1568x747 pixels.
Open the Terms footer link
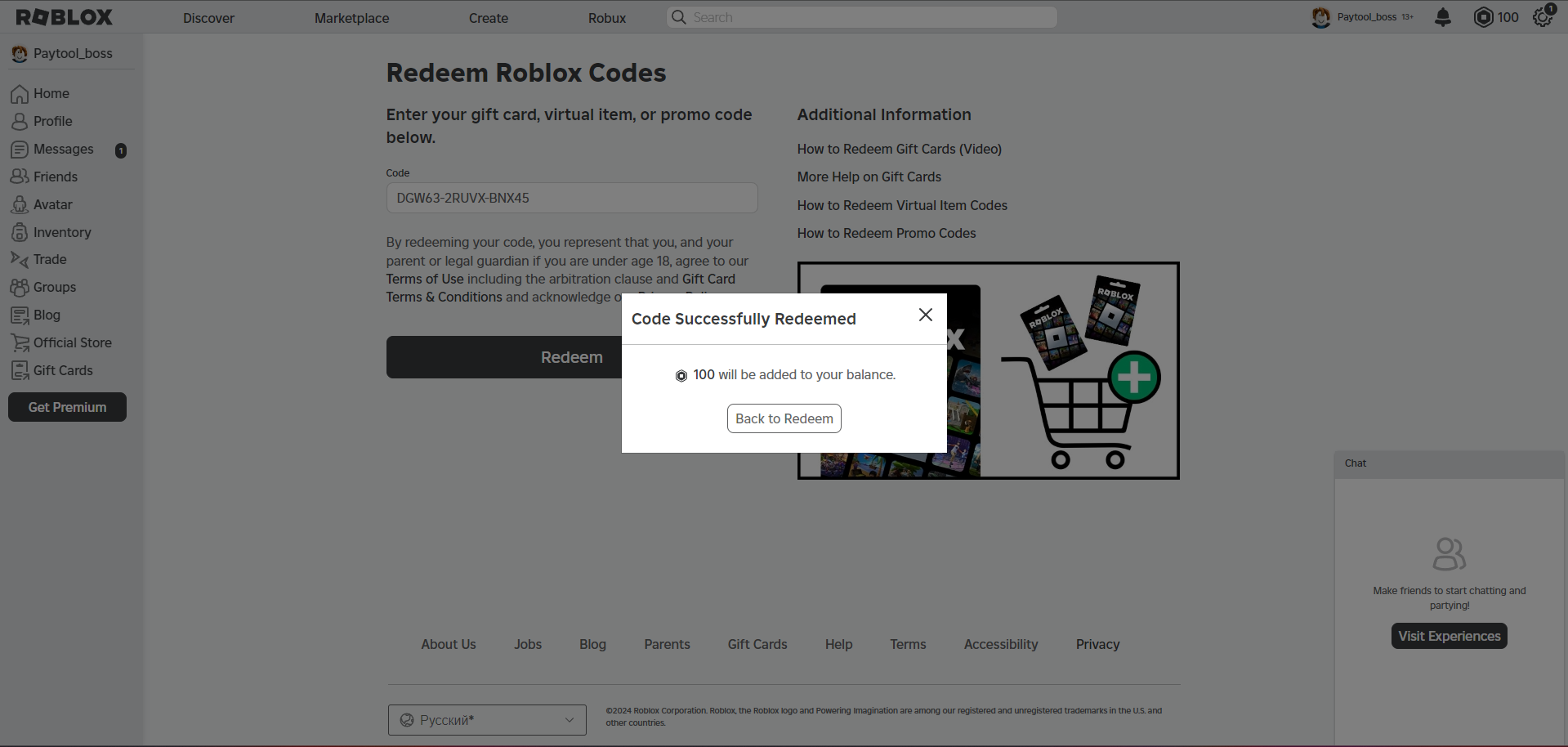coord(908,644)
